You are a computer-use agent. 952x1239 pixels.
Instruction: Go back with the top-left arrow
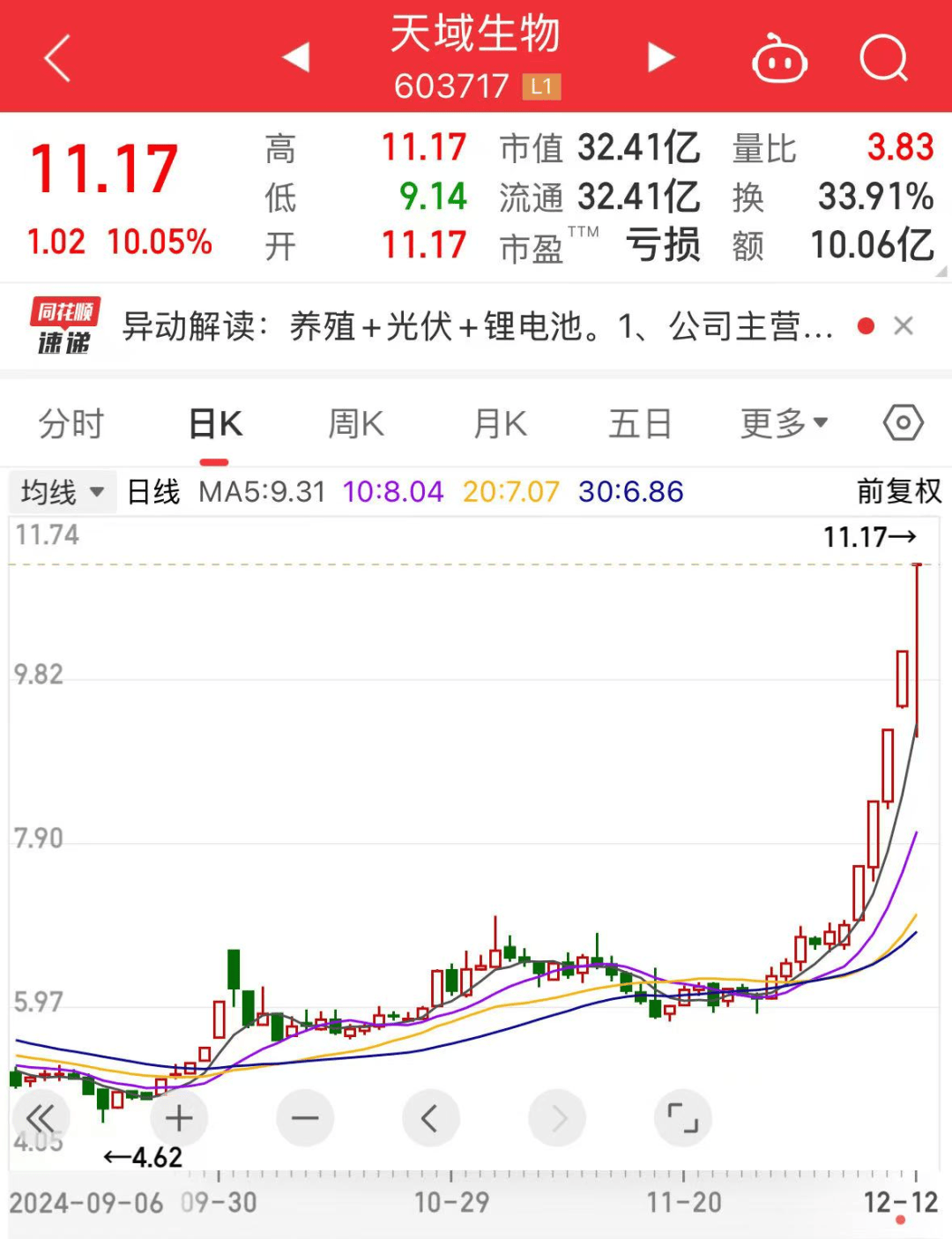55,58
